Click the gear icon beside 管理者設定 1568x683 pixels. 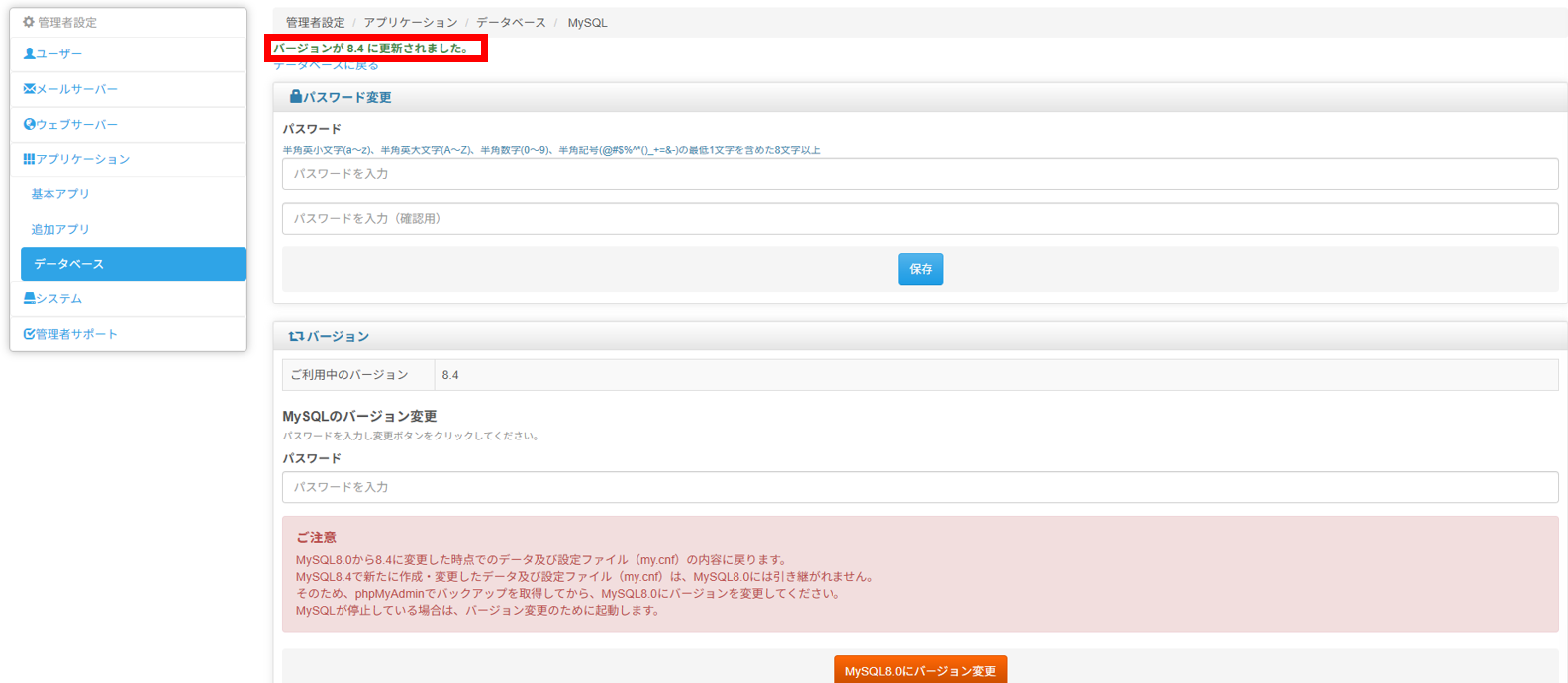click(29, 22)
